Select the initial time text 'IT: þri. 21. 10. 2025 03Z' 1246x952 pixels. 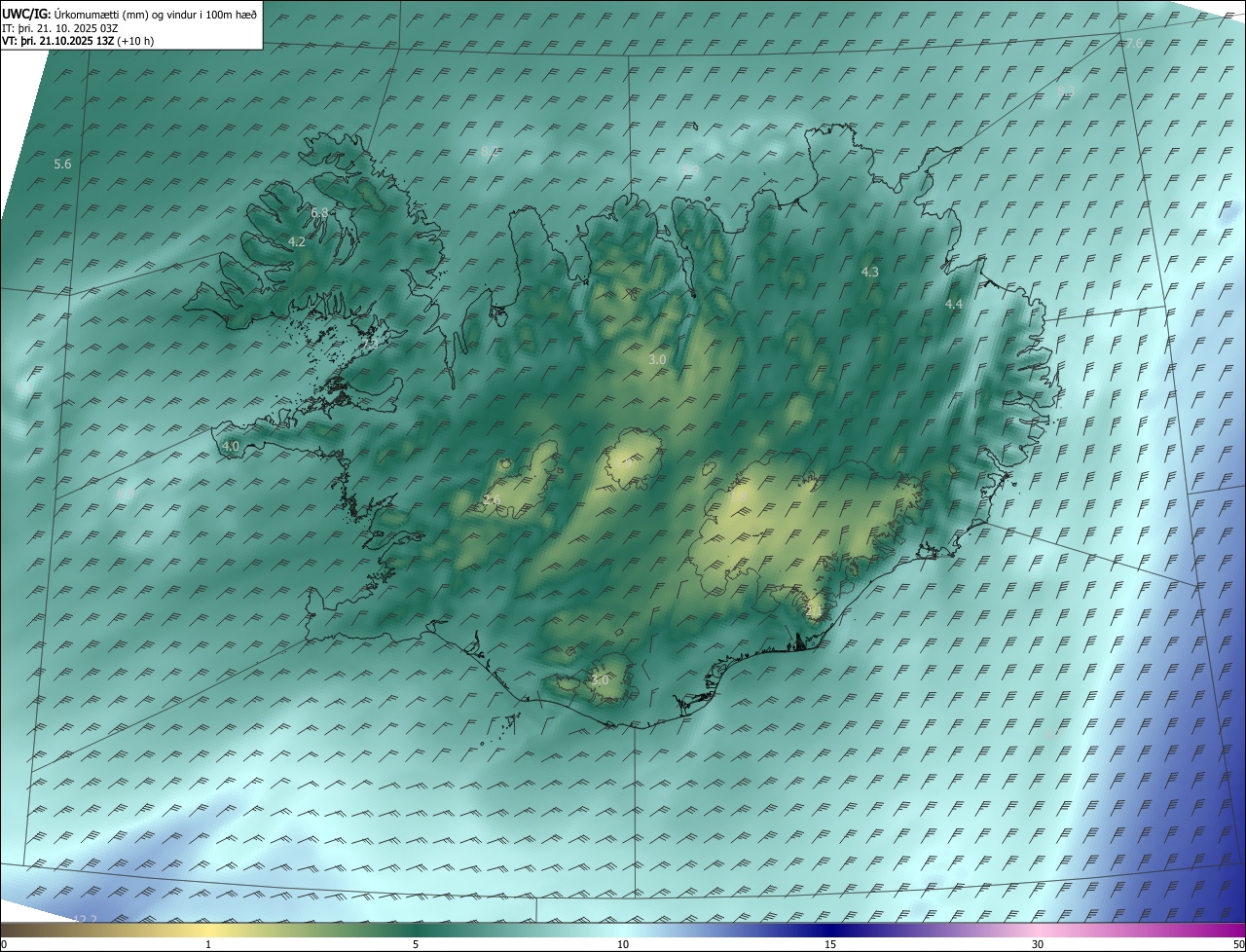tap(60, 27)
